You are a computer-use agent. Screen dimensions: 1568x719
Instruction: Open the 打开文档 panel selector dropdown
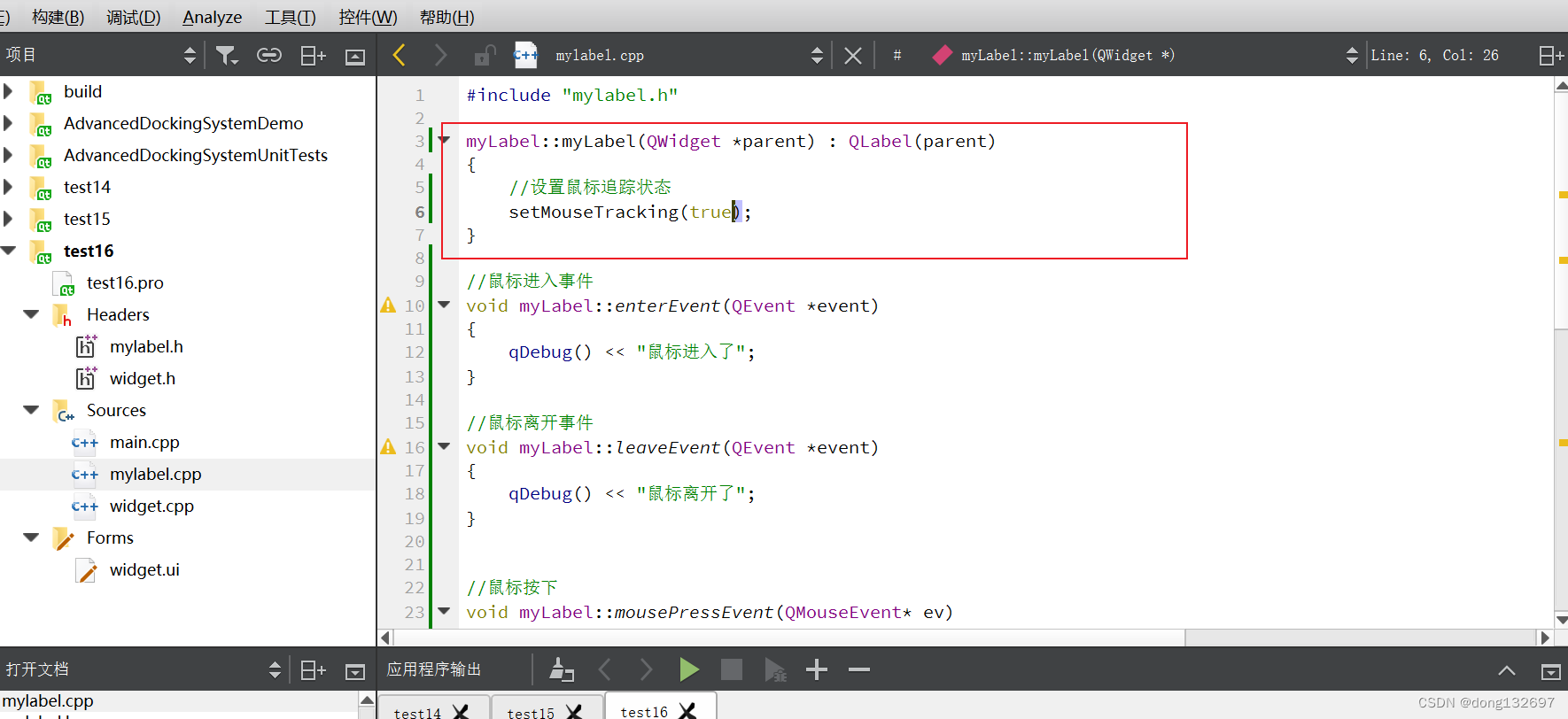[x=275, y=670]
